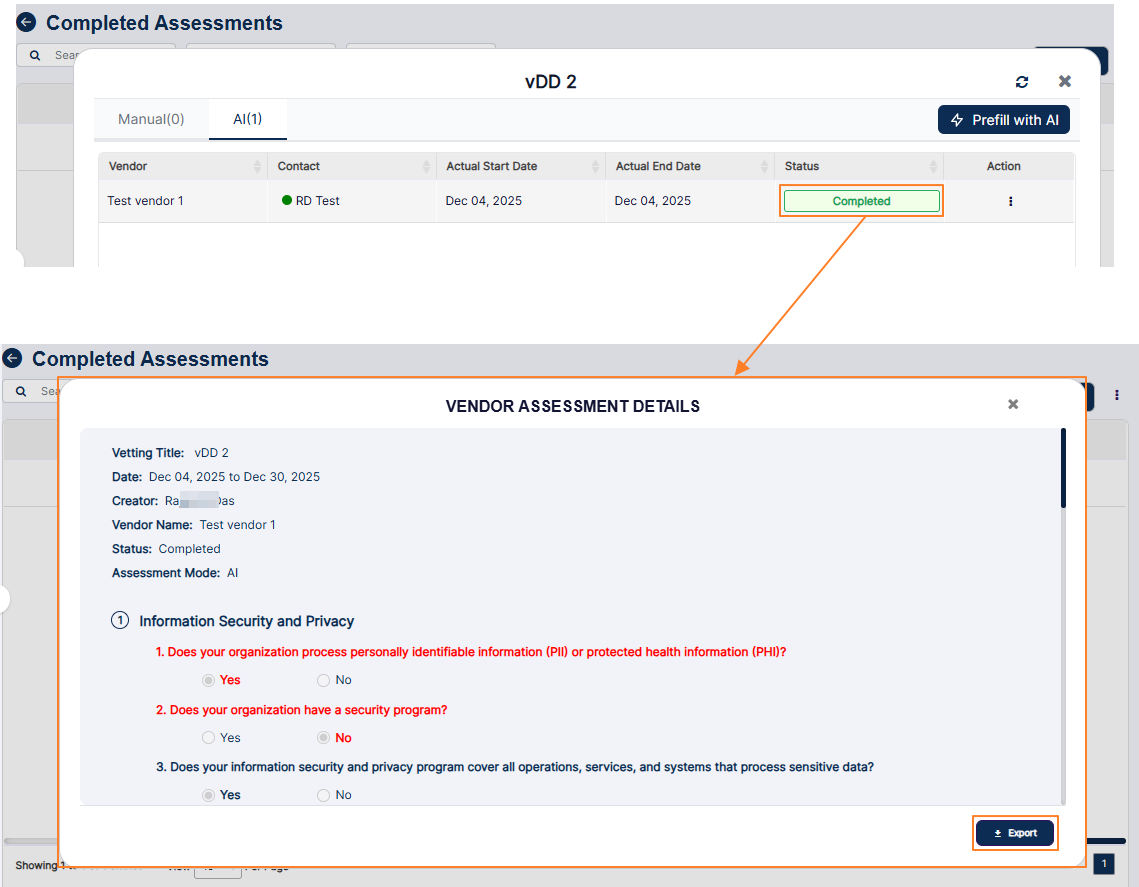Select No for the security program question

[322, 737]
